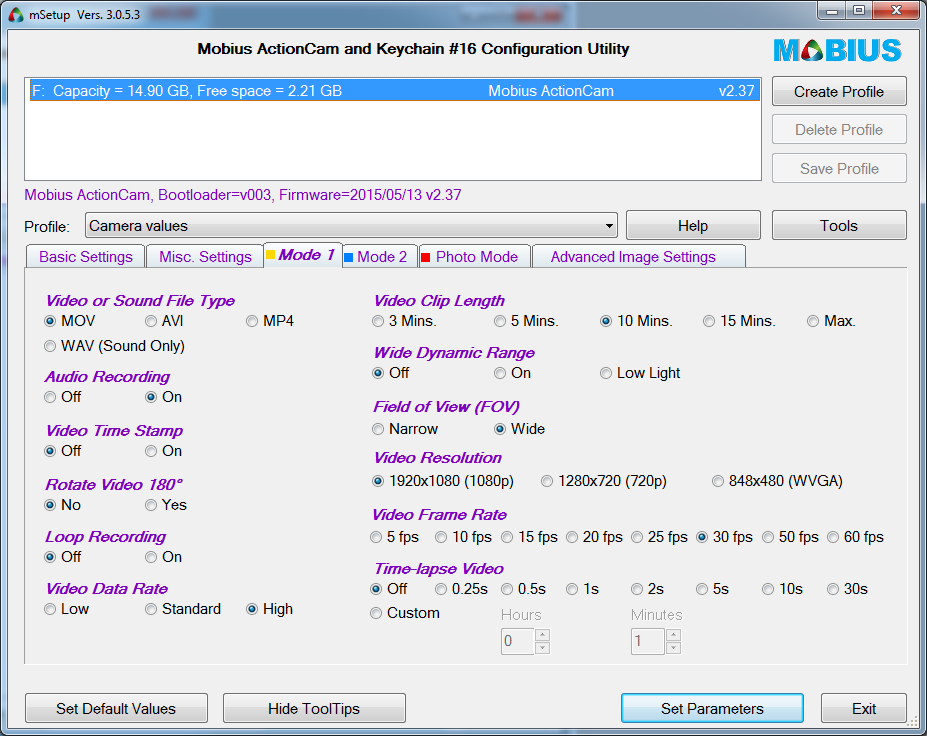Set Video Time Stamp to Off
Image resolution: width=927 pixels, height=736 pixels.
(63, 451)
